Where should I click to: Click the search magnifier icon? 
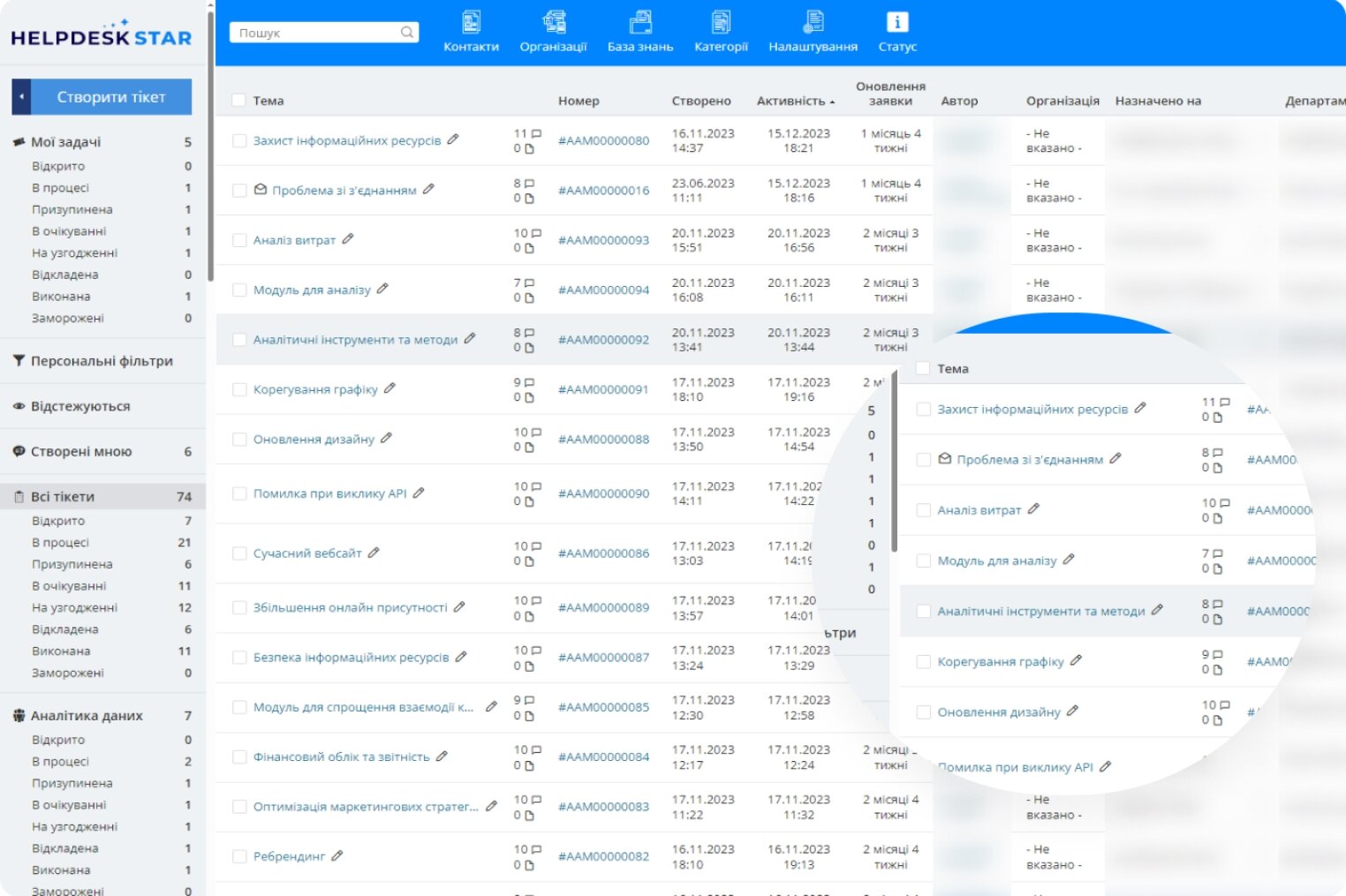pos(407,33)
